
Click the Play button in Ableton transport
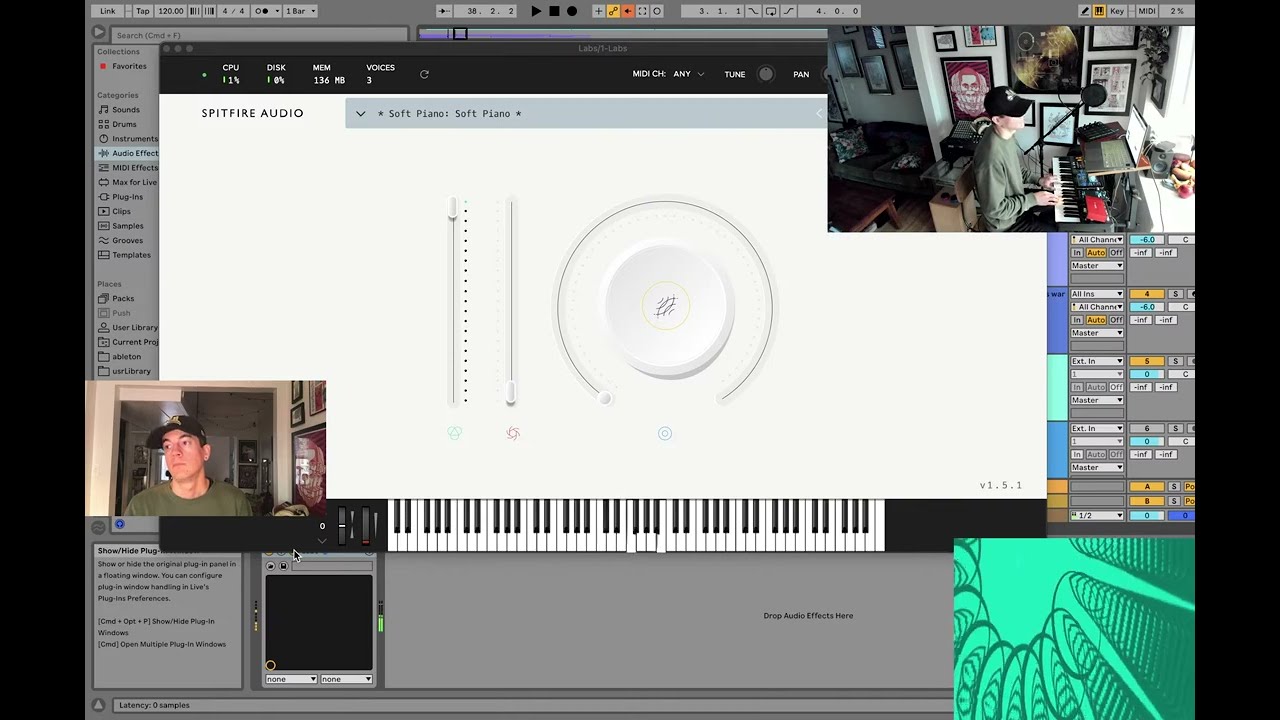pos(536,11)
